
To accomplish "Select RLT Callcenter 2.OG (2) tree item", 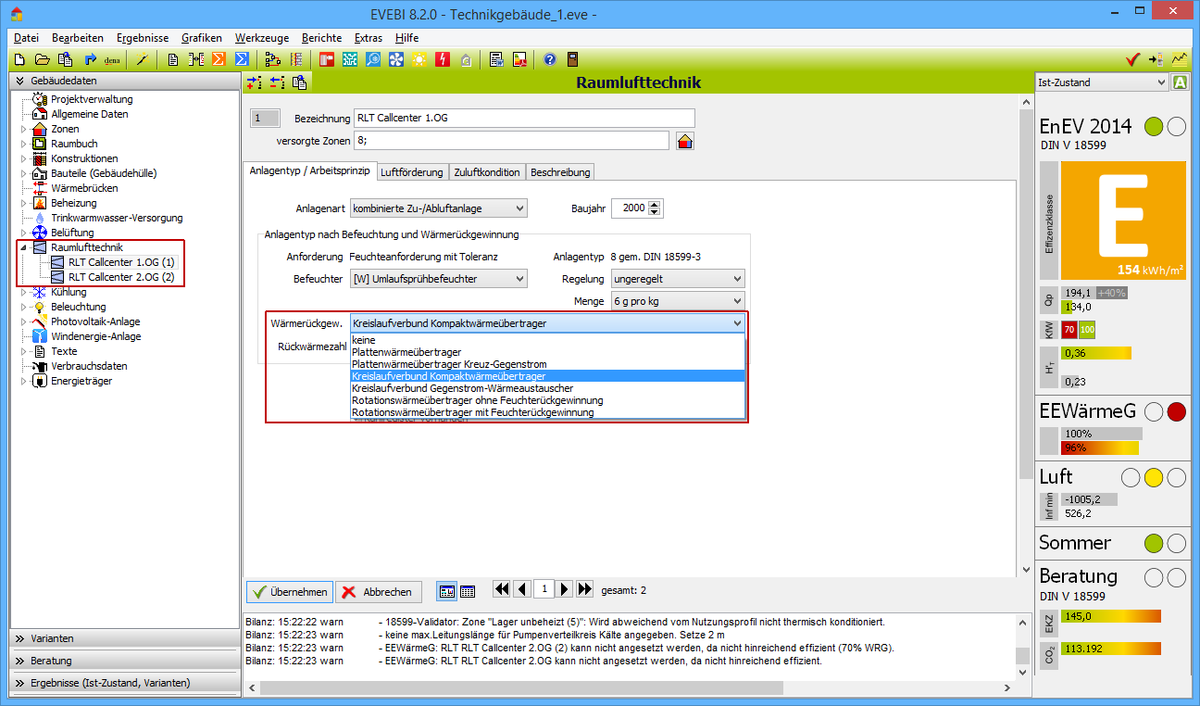I will click(x=120, y=277).
